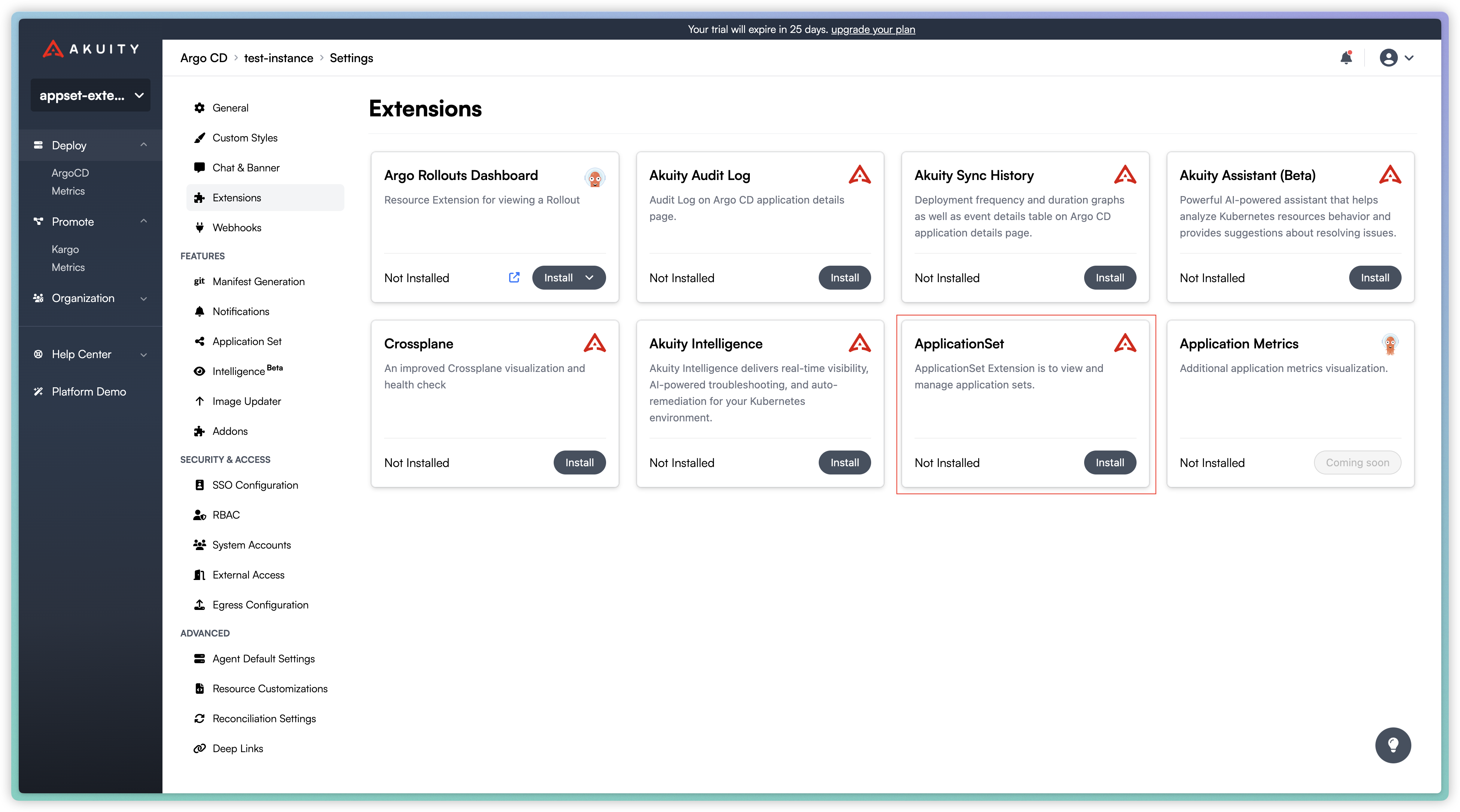
Task: Click the Help Center lifebuoy icon
Action: coord(38,354)
